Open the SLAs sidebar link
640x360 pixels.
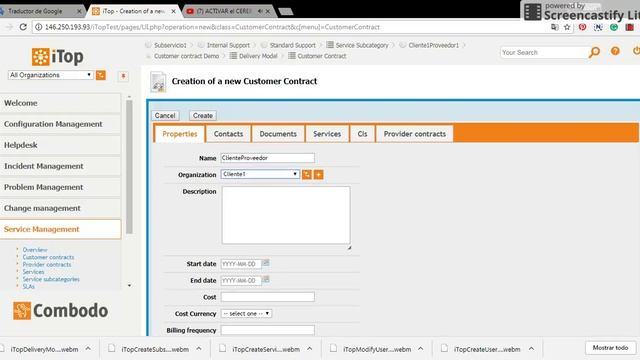pos(29,287)
